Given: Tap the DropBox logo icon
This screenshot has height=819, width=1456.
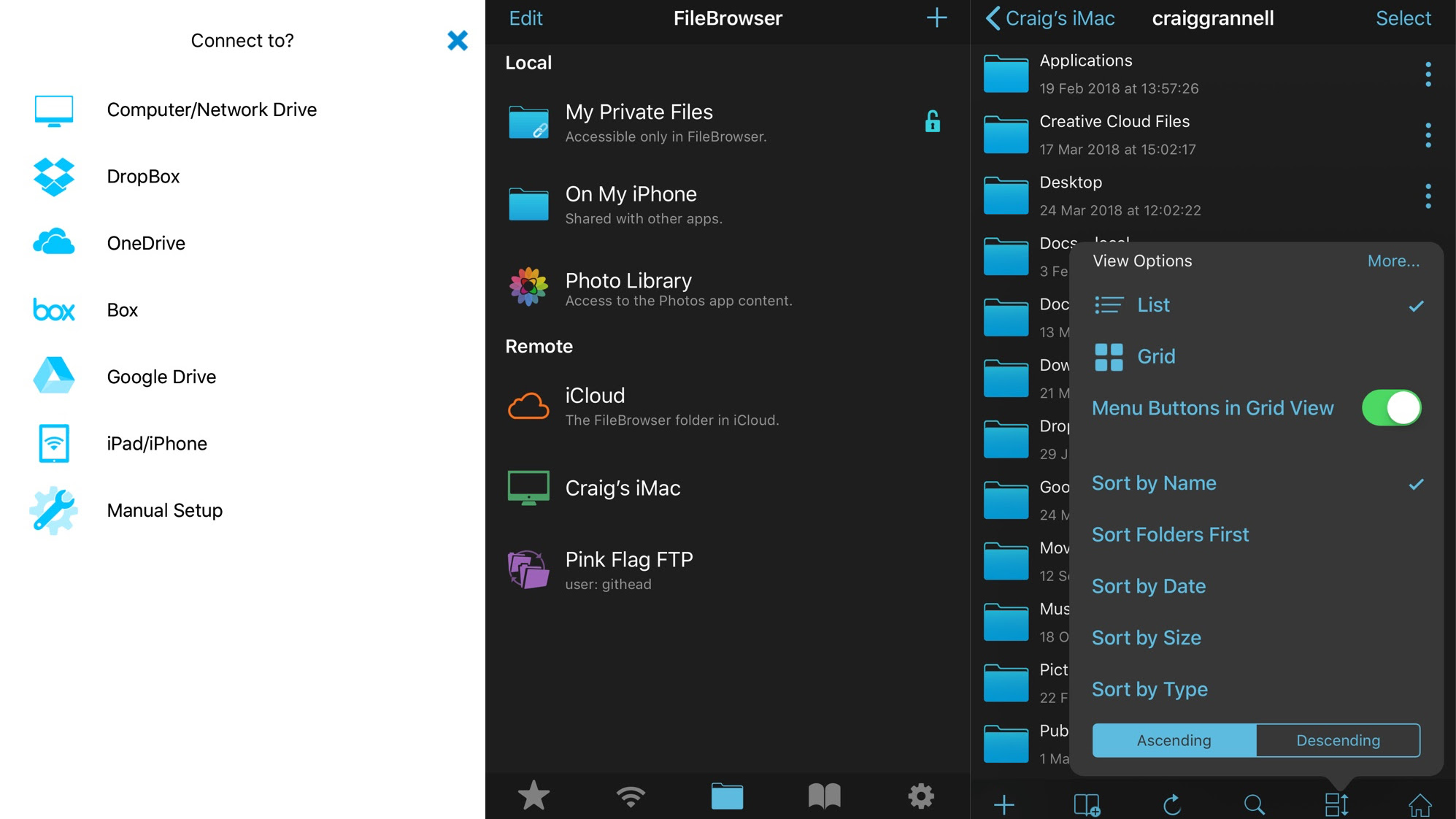Looking at the screenshot, I should click(x=54, y=177).
